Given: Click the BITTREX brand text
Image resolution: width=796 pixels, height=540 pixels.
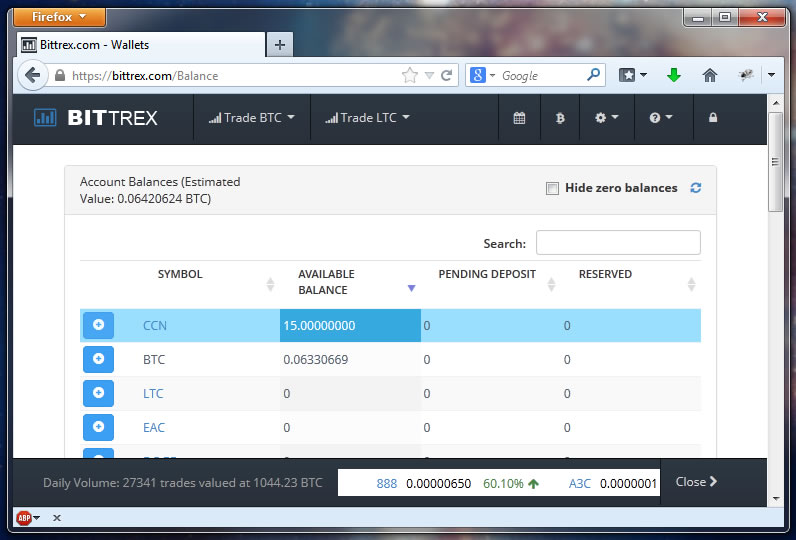Looking at the screenshot, I should click(x=113, y=118).
